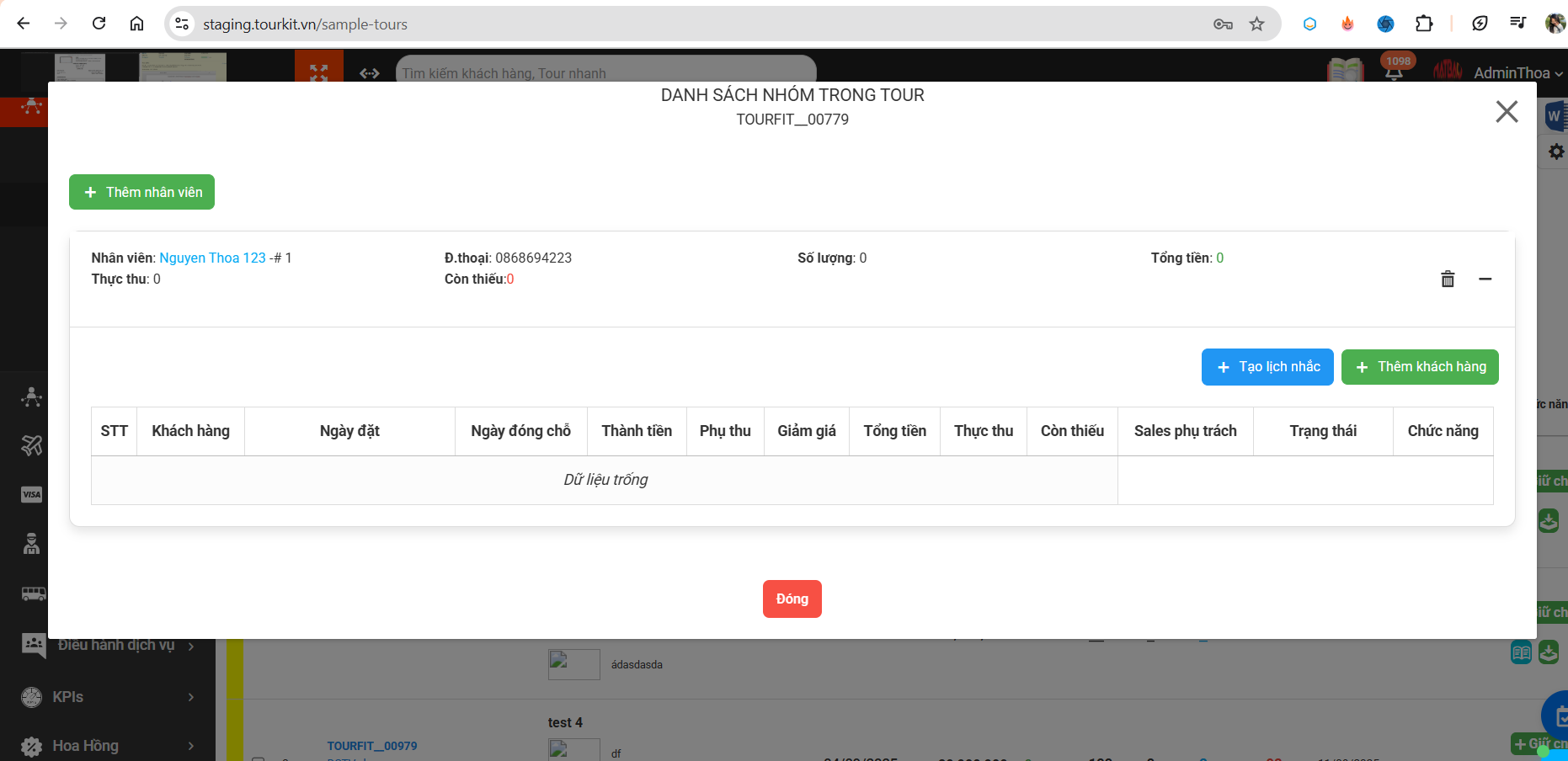Click the green Thêm nhân viên button

pyautogui.click(x=141, y=192)
